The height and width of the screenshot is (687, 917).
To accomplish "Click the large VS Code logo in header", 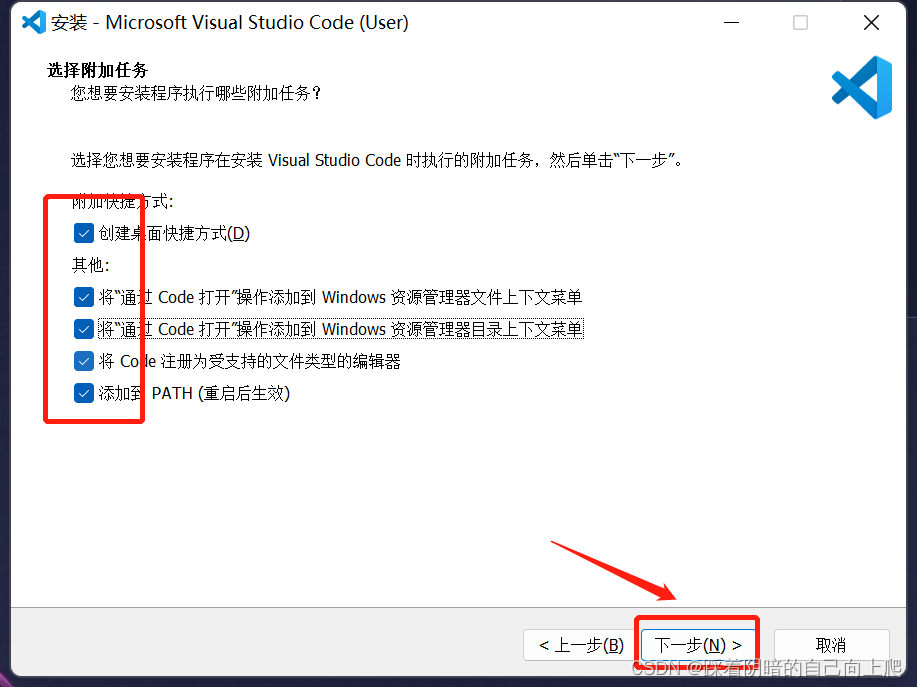I will [862, 88].
